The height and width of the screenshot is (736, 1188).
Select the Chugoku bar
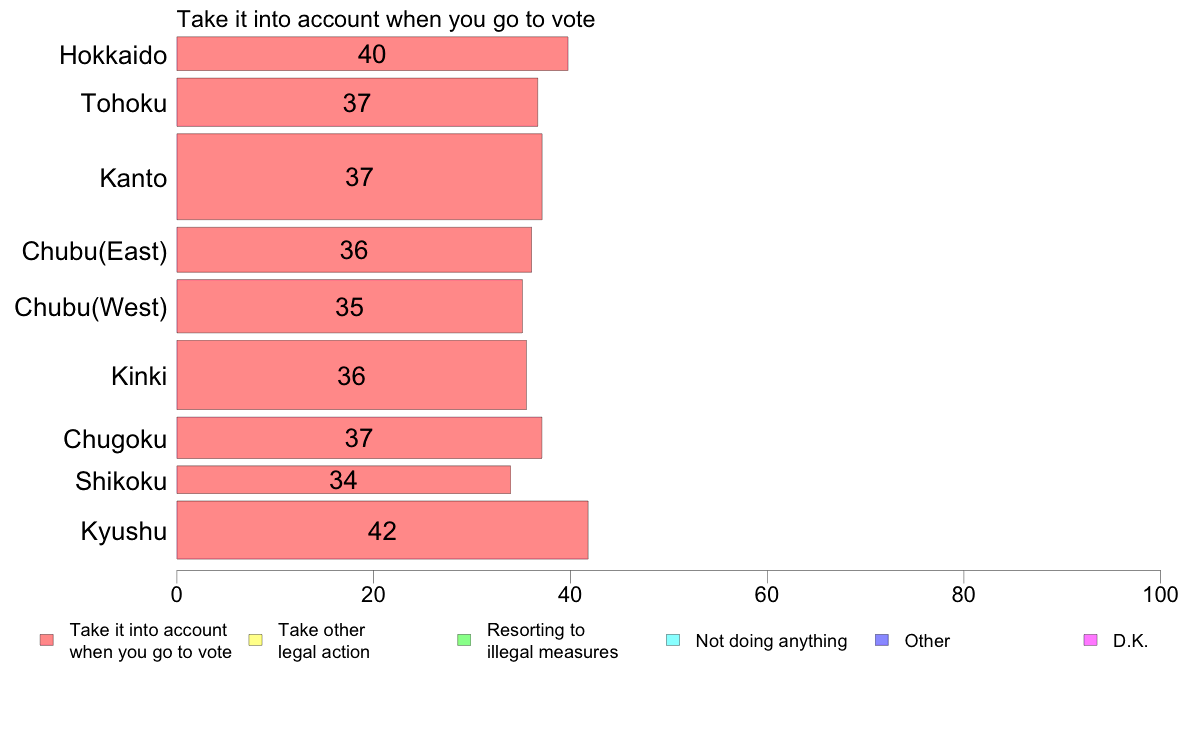[359, 438]
